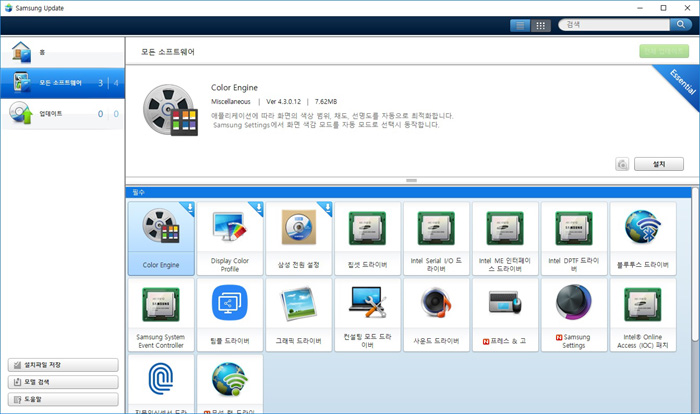700x414 pixels.
Task: Go to the 홈 section
Action: pos(62,52)
